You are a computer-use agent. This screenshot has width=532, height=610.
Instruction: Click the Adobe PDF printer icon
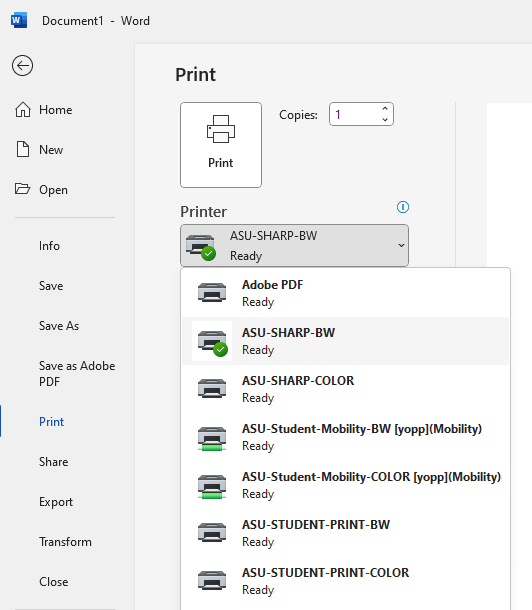point(212,292)
